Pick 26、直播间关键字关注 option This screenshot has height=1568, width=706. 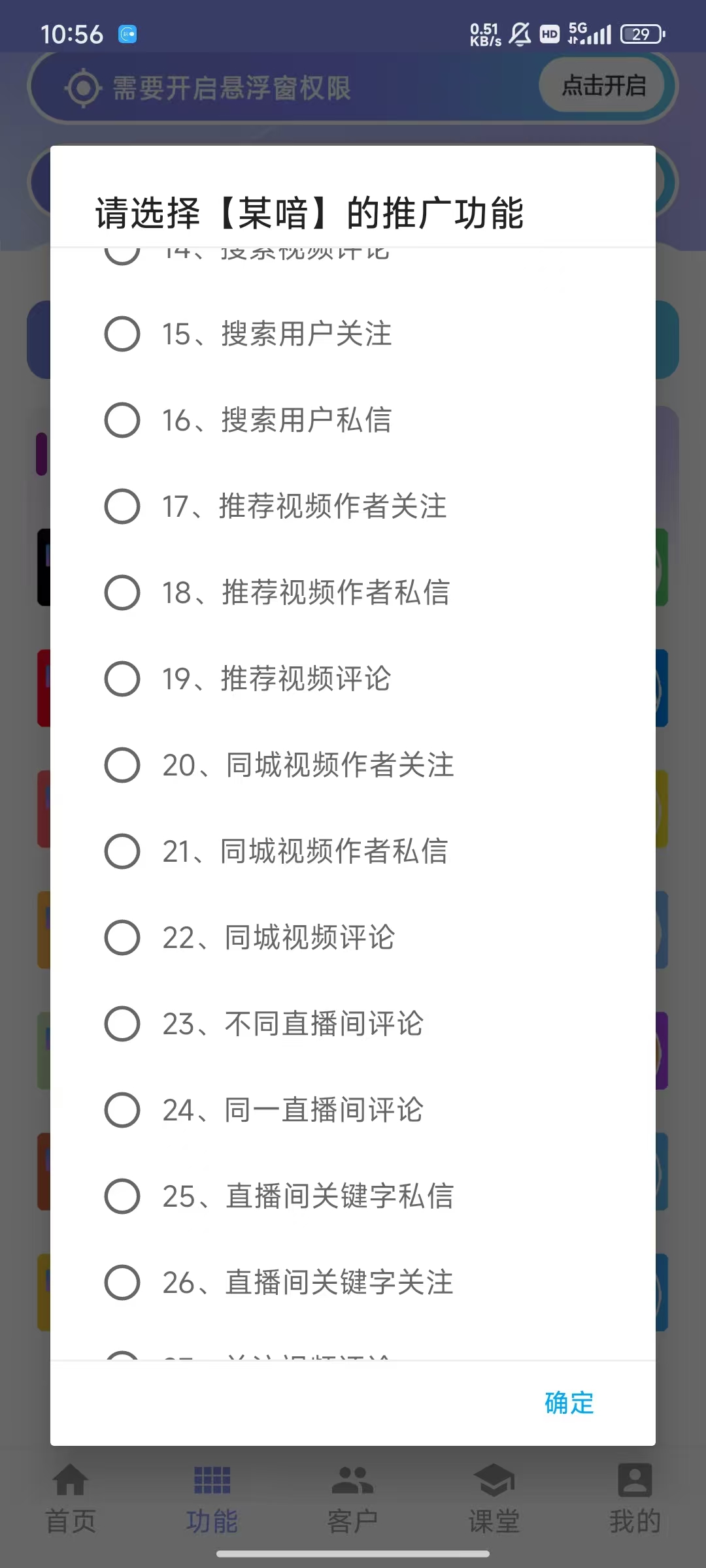[122, 1282]
